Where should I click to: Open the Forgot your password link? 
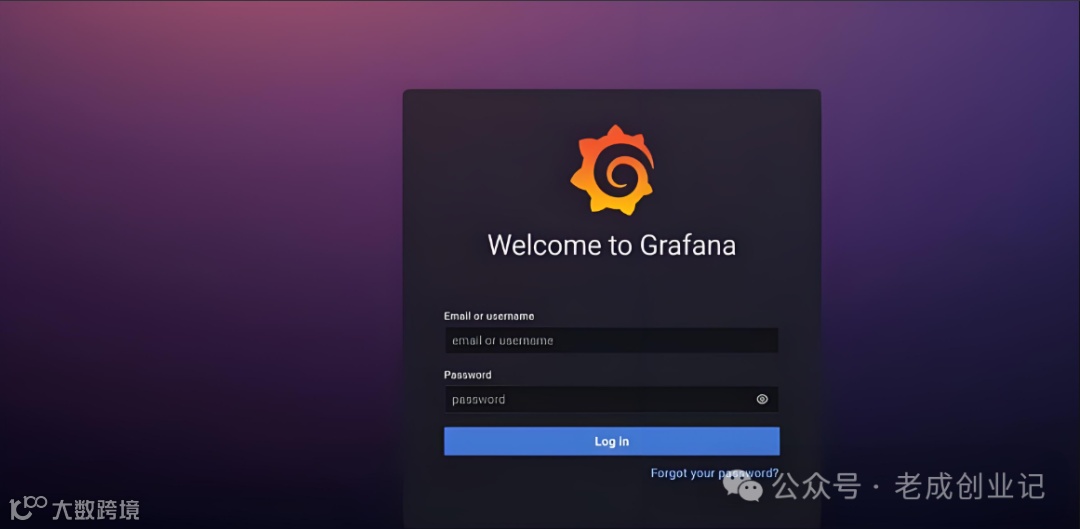pyautogui.click(x=714, y=474)
